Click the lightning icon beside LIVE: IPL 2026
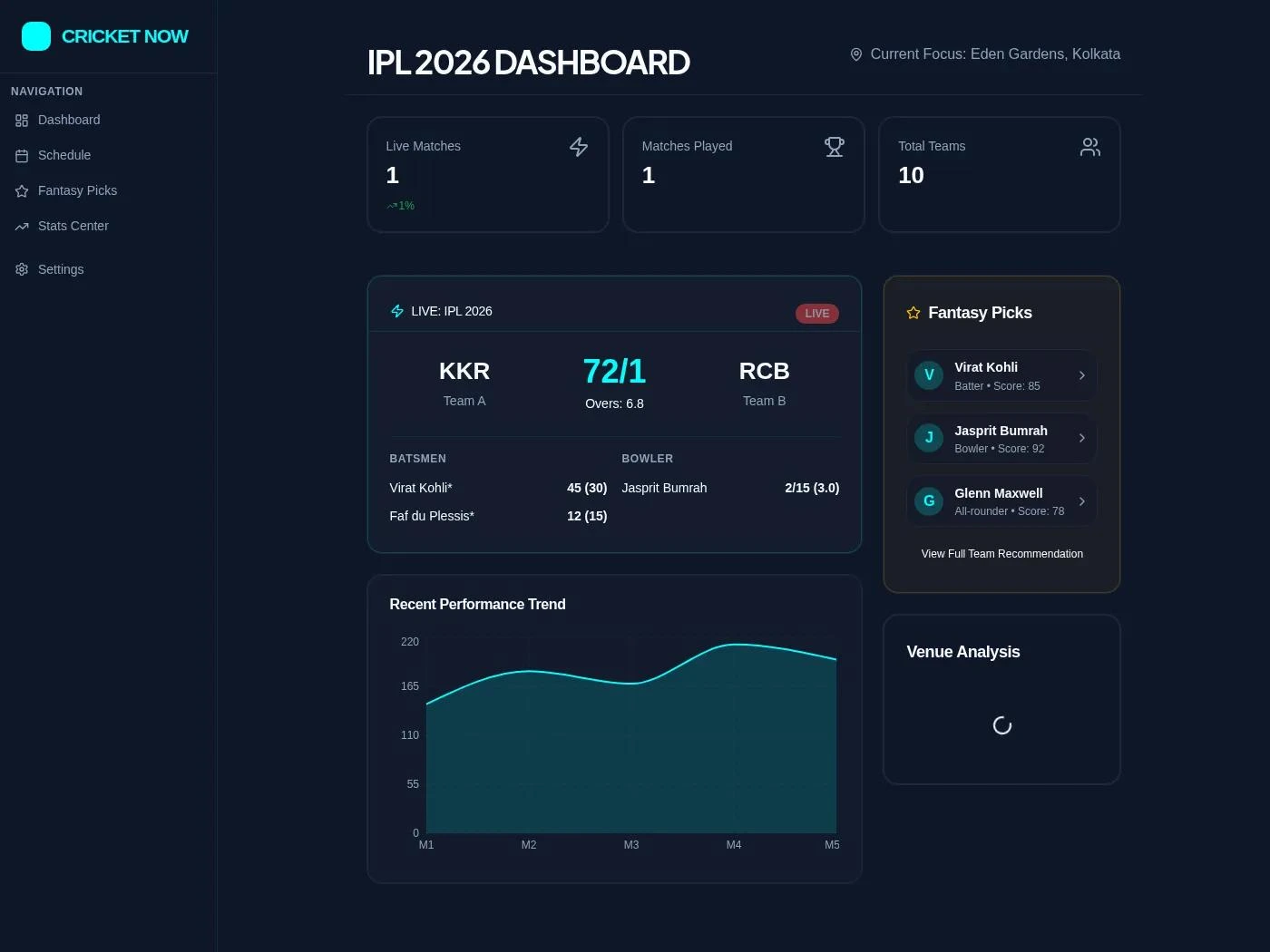 tap(396, 311)
